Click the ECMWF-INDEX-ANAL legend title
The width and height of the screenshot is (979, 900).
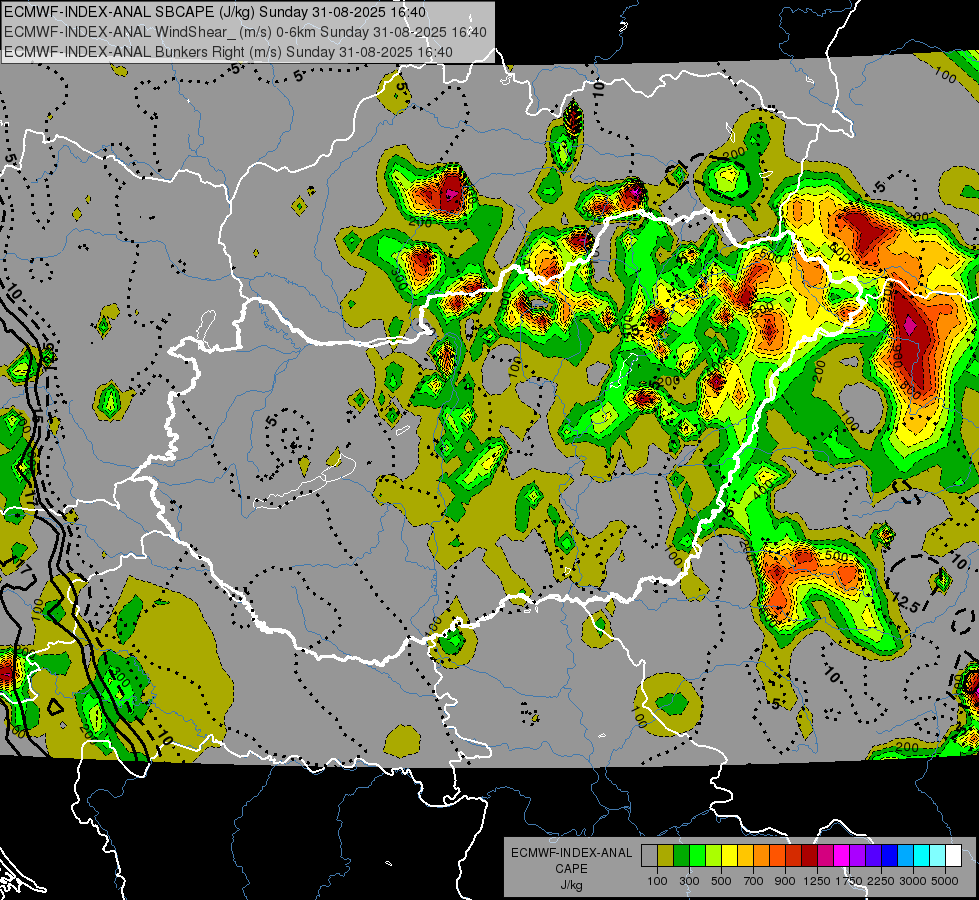point(571,853)
